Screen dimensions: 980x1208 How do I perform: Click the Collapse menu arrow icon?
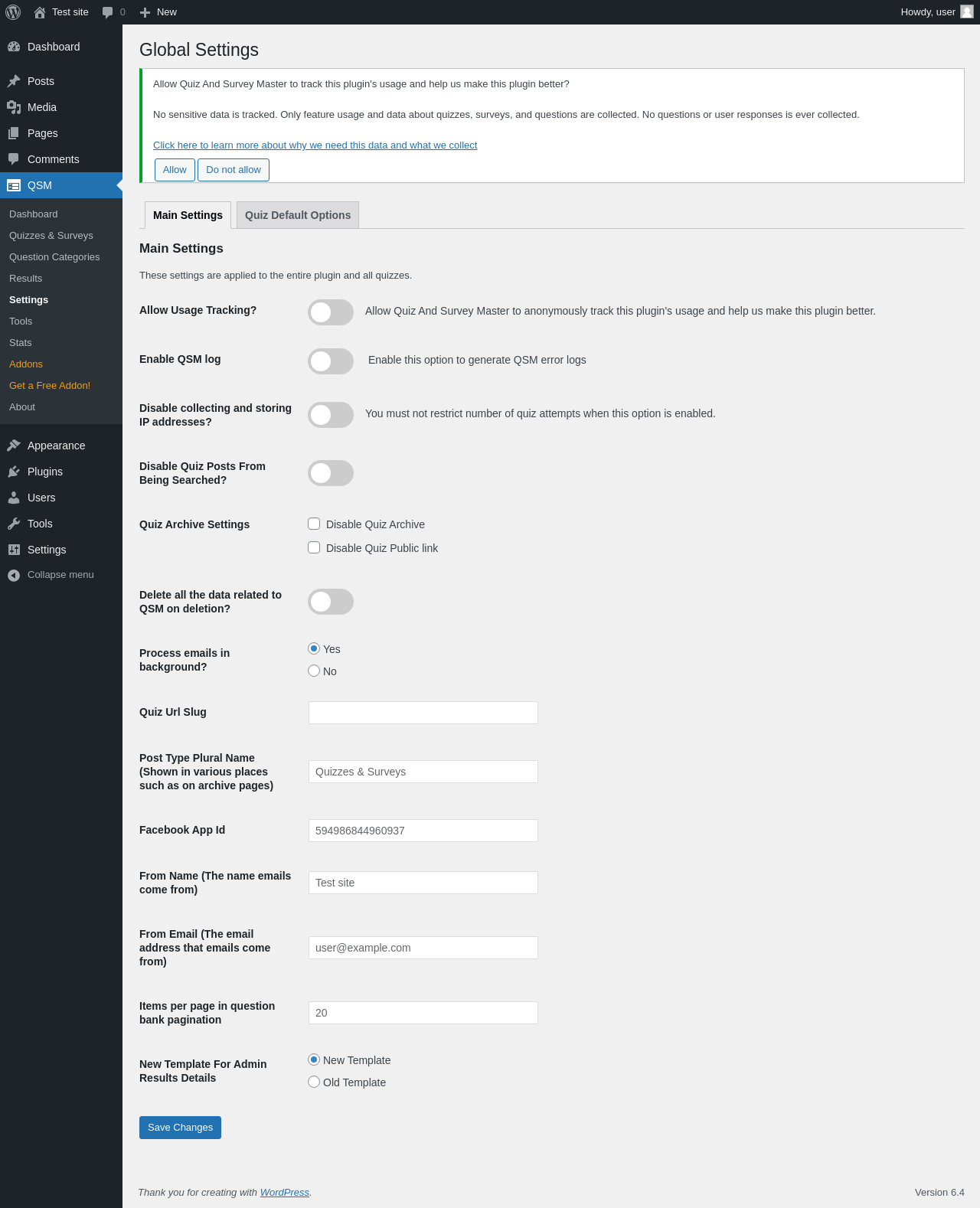point(14,575)
